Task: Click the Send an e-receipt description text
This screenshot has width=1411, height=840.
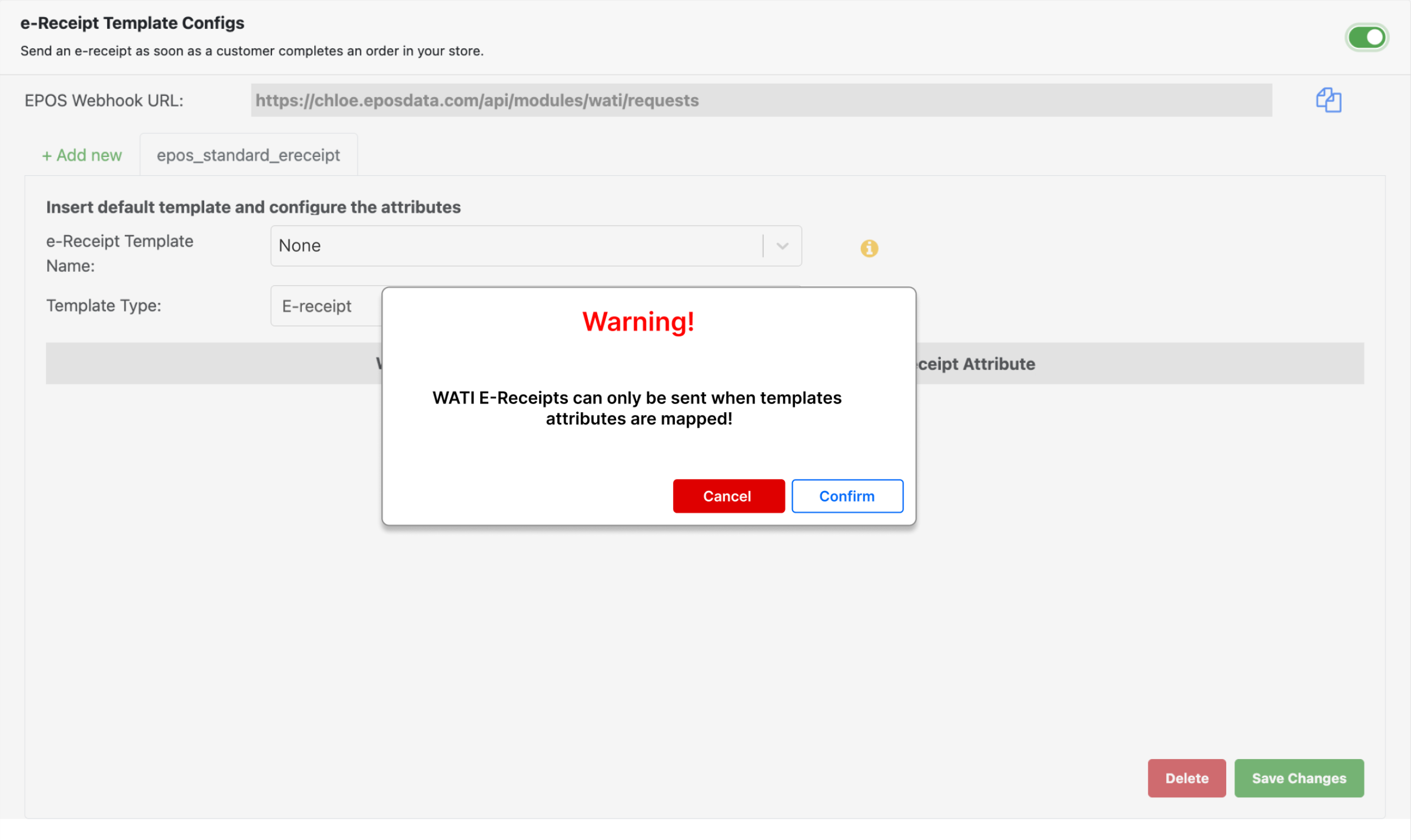Action: pos(252,51)
